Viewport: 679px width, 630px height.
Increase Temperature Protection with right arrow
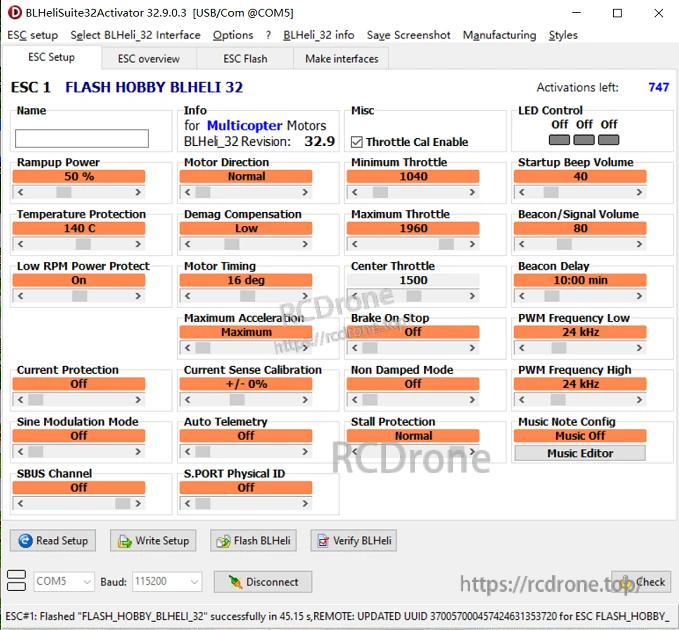coord(138,244)
